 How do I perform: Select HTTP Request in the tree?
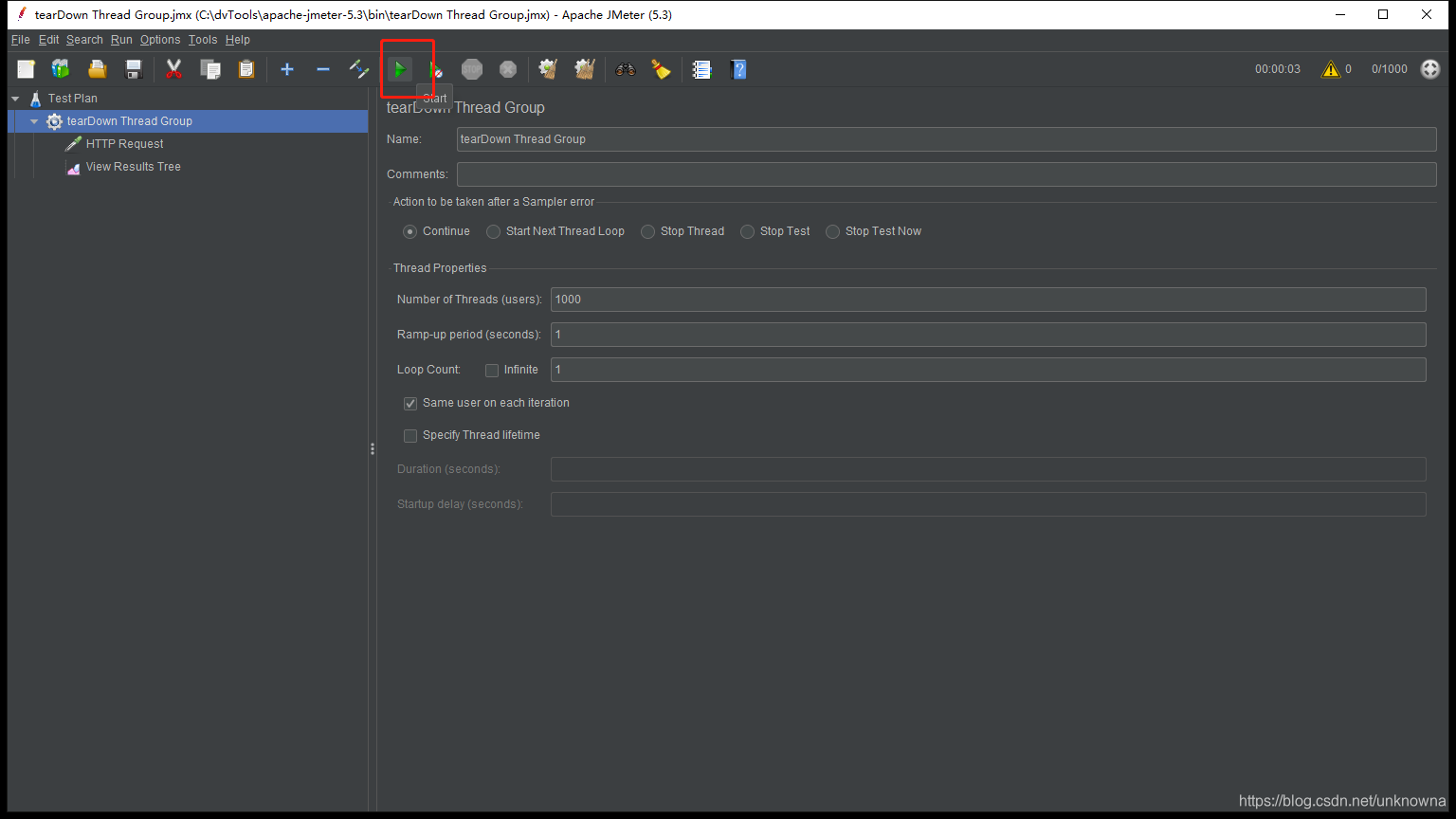tap(125, 144)
